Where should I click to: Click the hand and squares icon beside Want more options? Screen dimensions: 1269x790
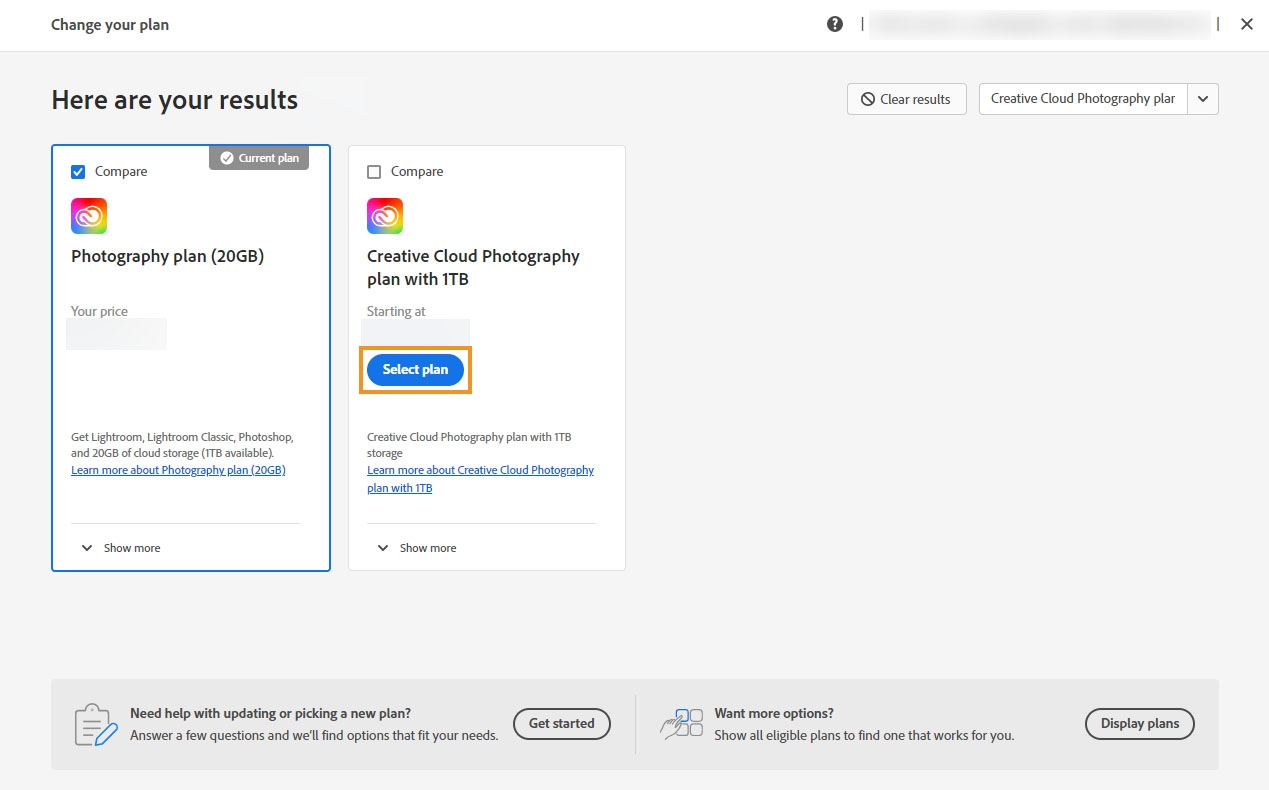(681, 724)
